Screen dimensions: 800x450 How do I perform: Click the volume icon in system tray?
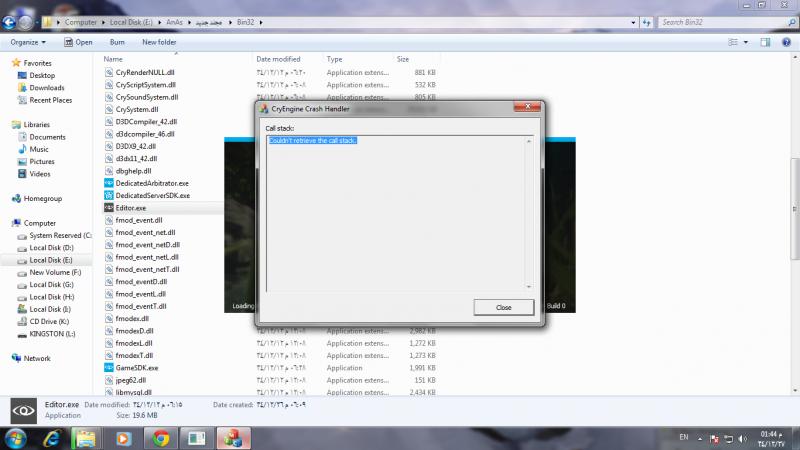coord(742,438)
